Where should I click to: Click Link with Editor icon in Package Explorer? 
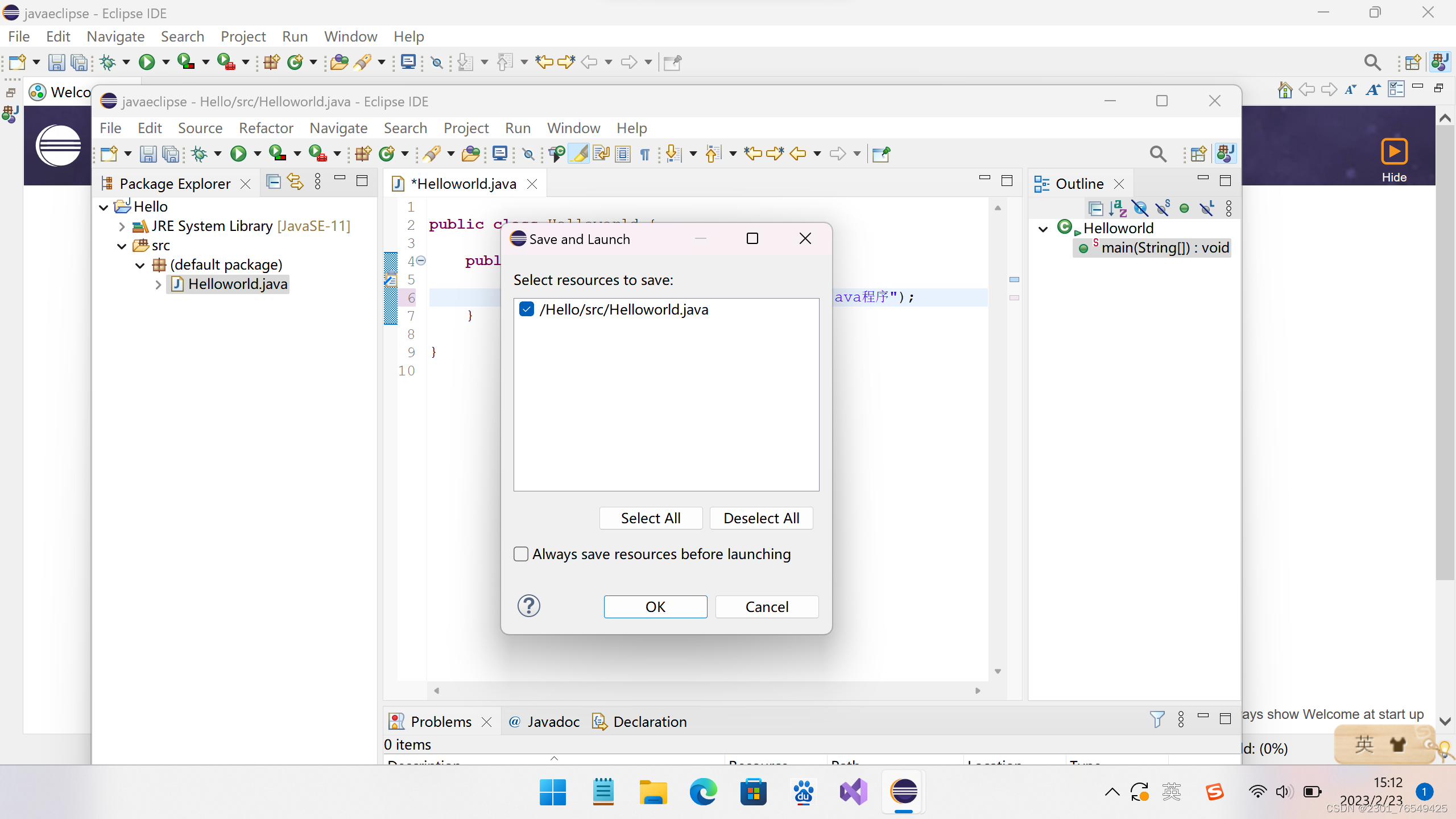coord(295,181)
